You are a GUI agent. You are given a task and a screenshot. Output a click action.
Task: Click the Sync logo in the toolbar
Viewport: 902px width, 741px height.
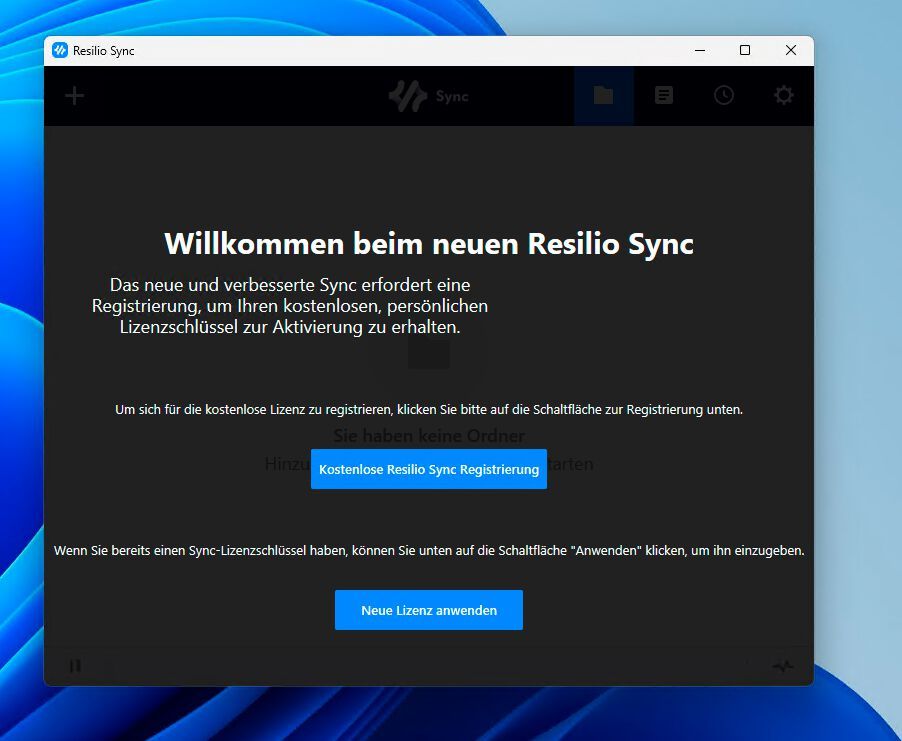(x=428, y=95)
